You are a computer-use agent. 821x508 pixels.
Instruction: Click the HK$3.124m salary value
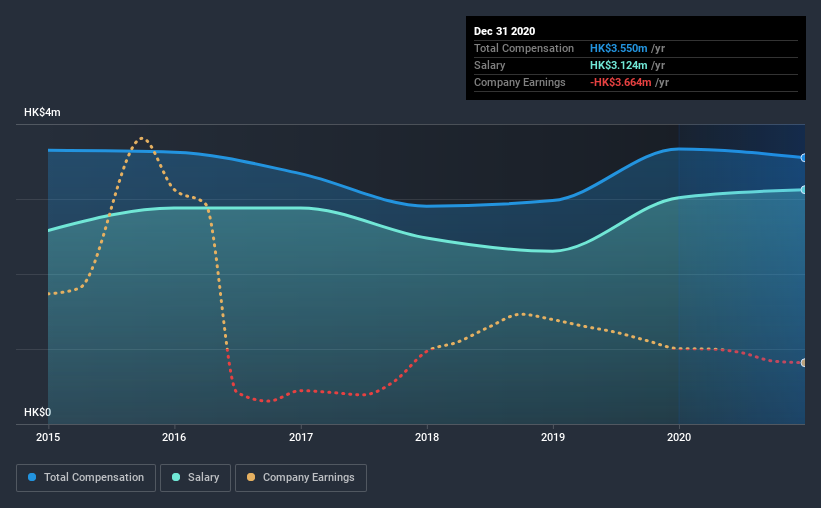coord(618,65)
